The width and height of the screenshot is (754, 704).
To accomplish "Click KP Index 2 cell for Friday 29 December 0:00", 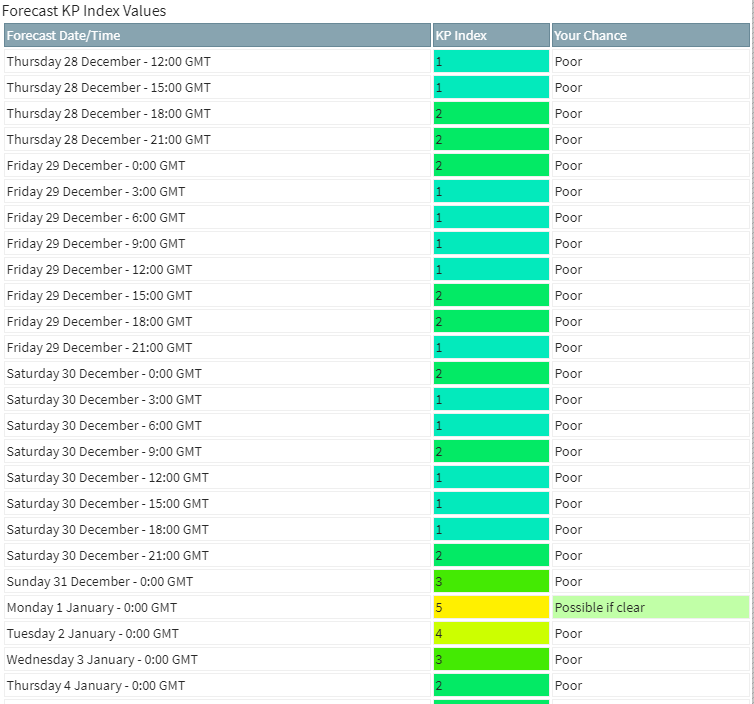I will coord(491,165).
